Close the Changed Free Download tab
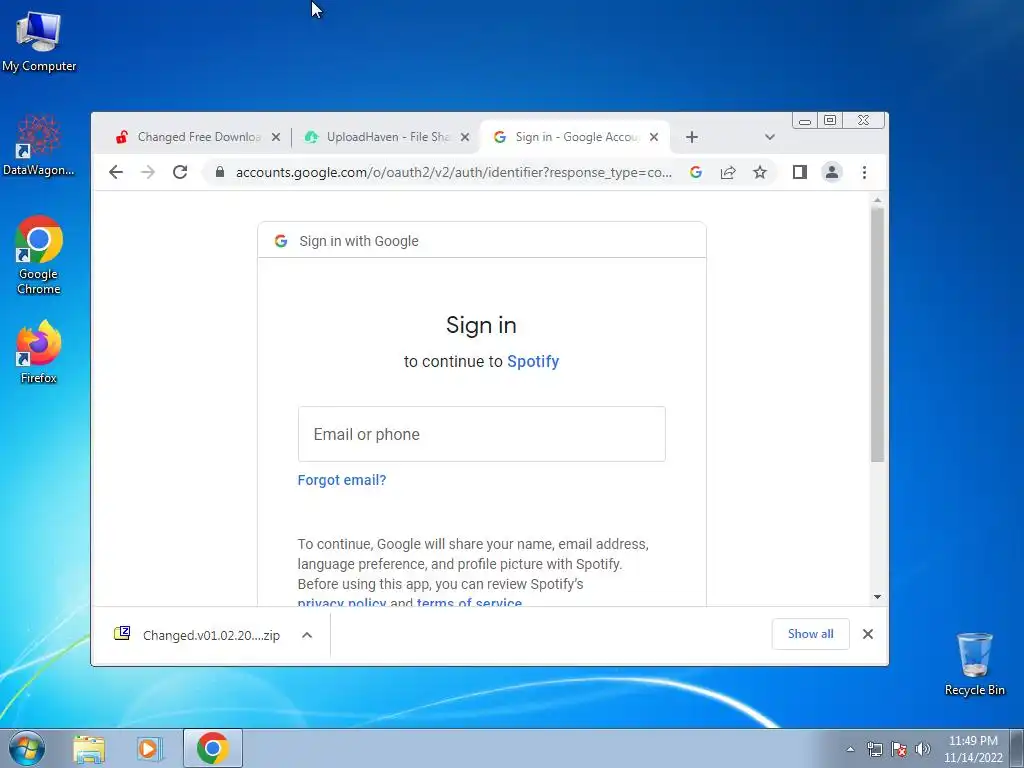 [276, 137]
